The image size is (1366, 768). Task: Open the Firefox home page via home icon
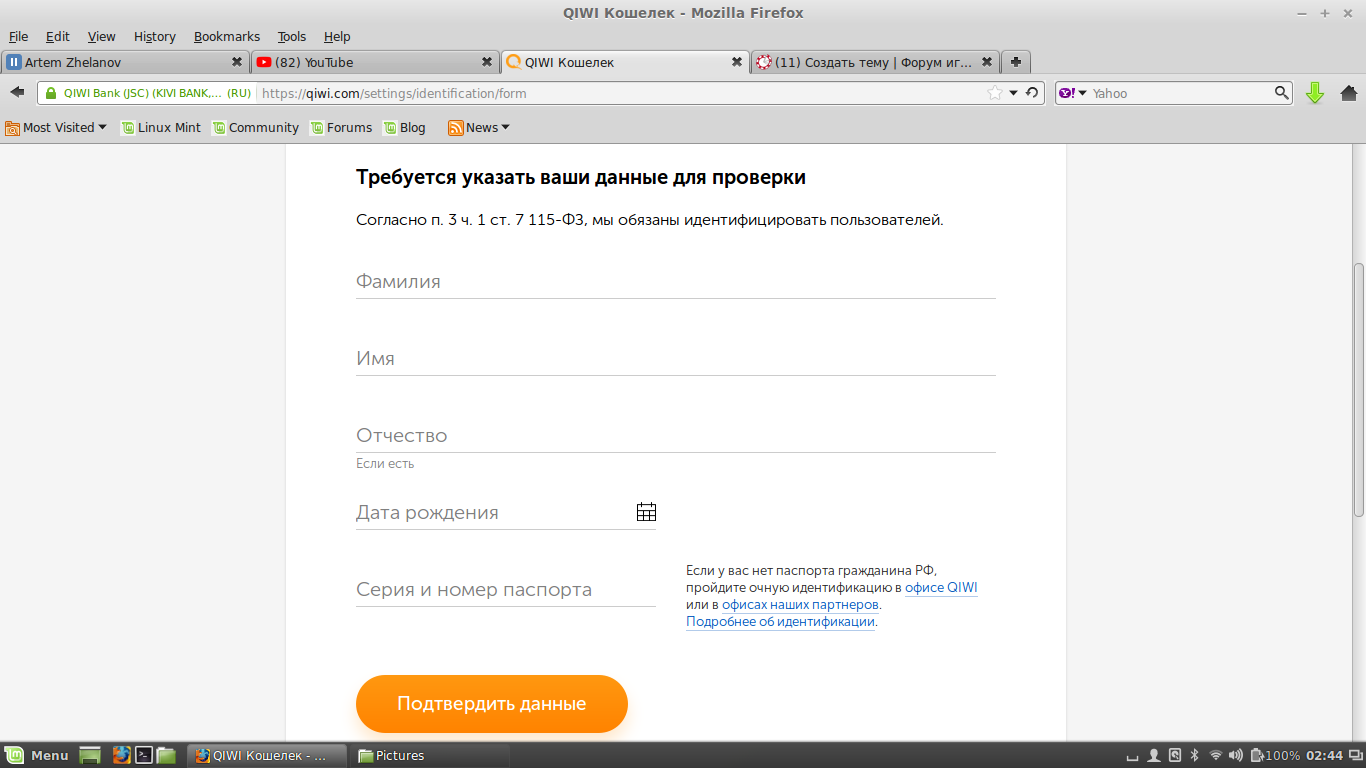[1349, 93]
